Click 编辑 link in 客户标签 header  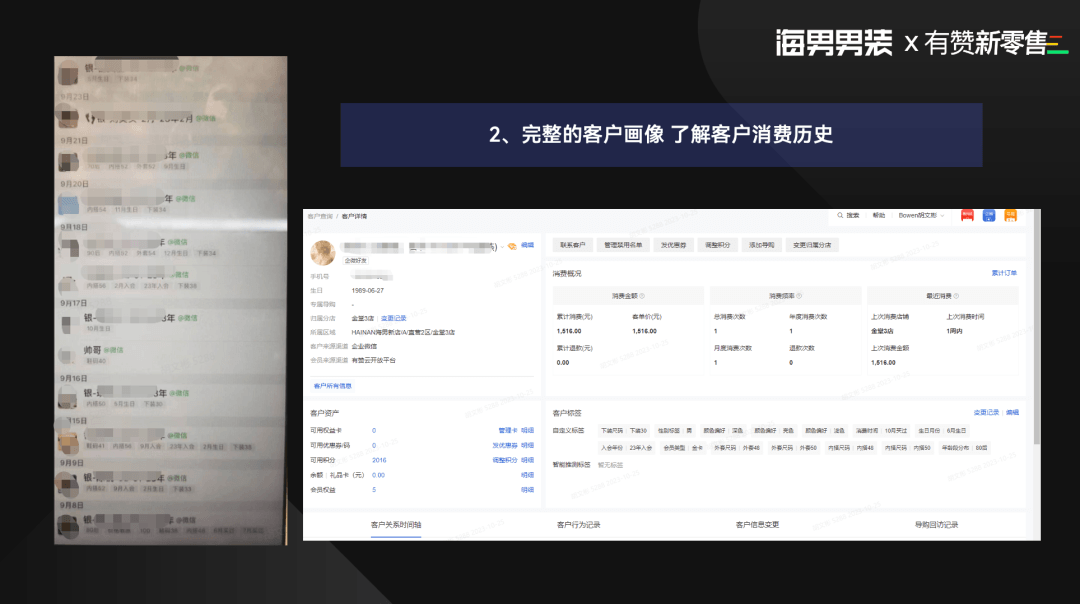[1012, 413]
